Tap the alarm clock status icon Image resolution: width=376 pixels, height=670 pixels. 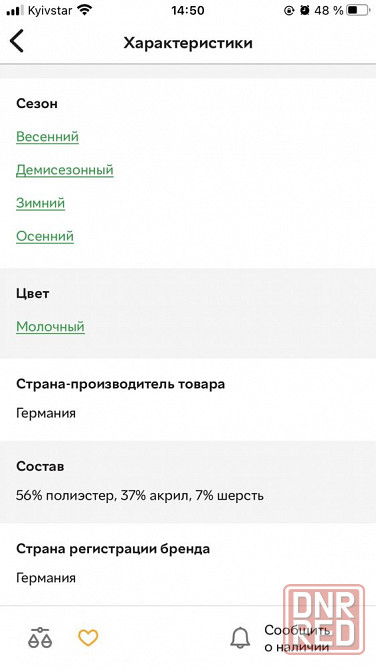[x=305, y=10]
